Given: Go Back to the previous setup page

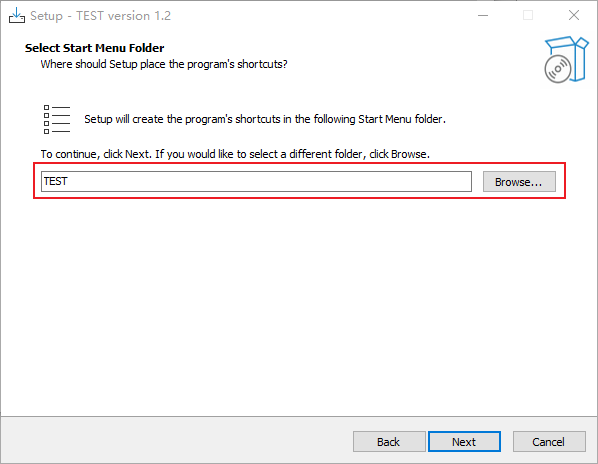Looking at the screenshot, I should 389,442.
